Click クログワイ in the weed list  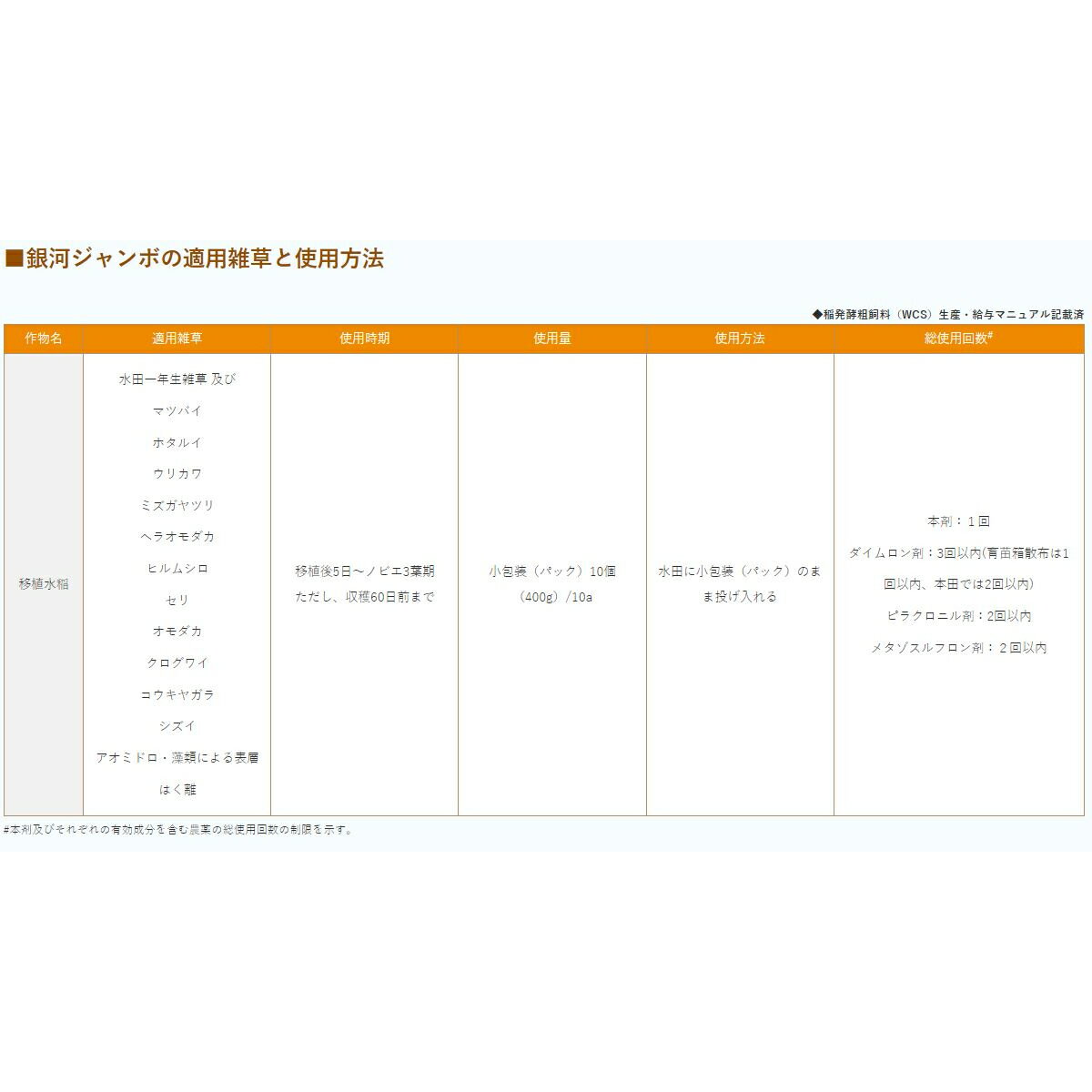pos(177,662)
